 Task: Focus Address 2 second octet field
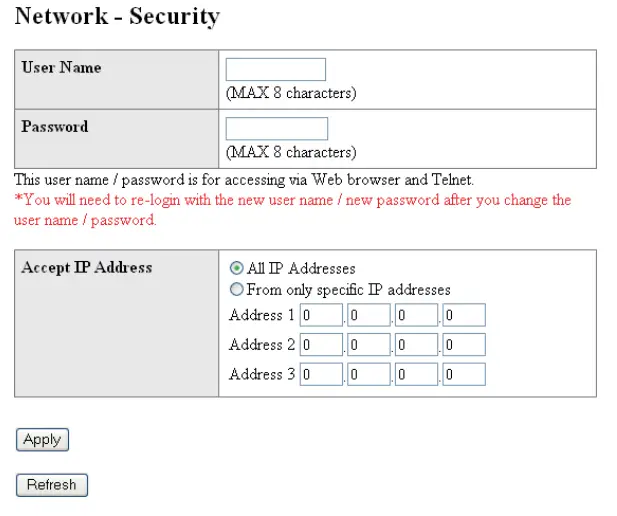pyautogui.click(x=368, y=345)
